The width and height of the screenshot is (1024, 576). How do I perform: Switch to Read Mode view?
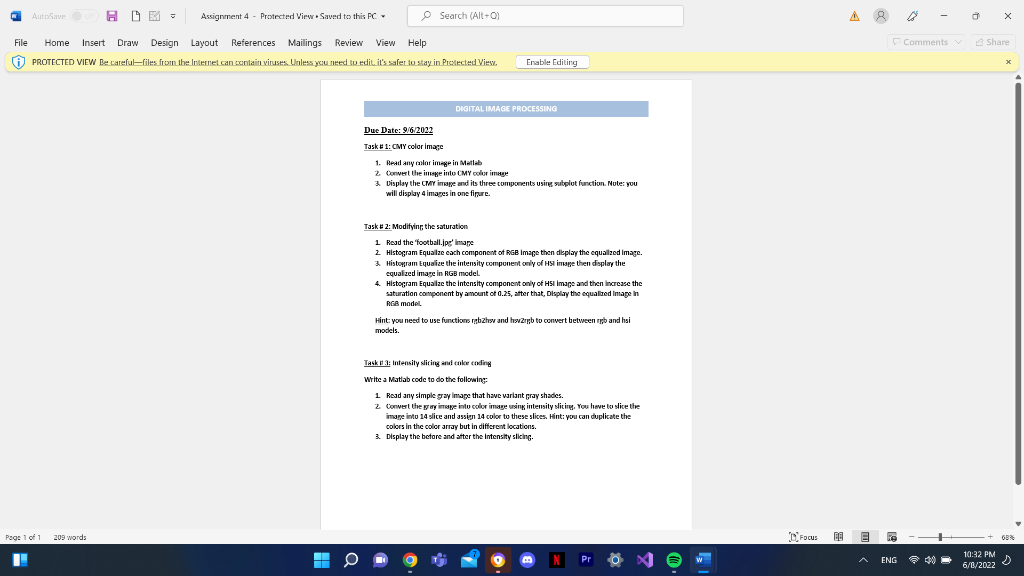838,537
